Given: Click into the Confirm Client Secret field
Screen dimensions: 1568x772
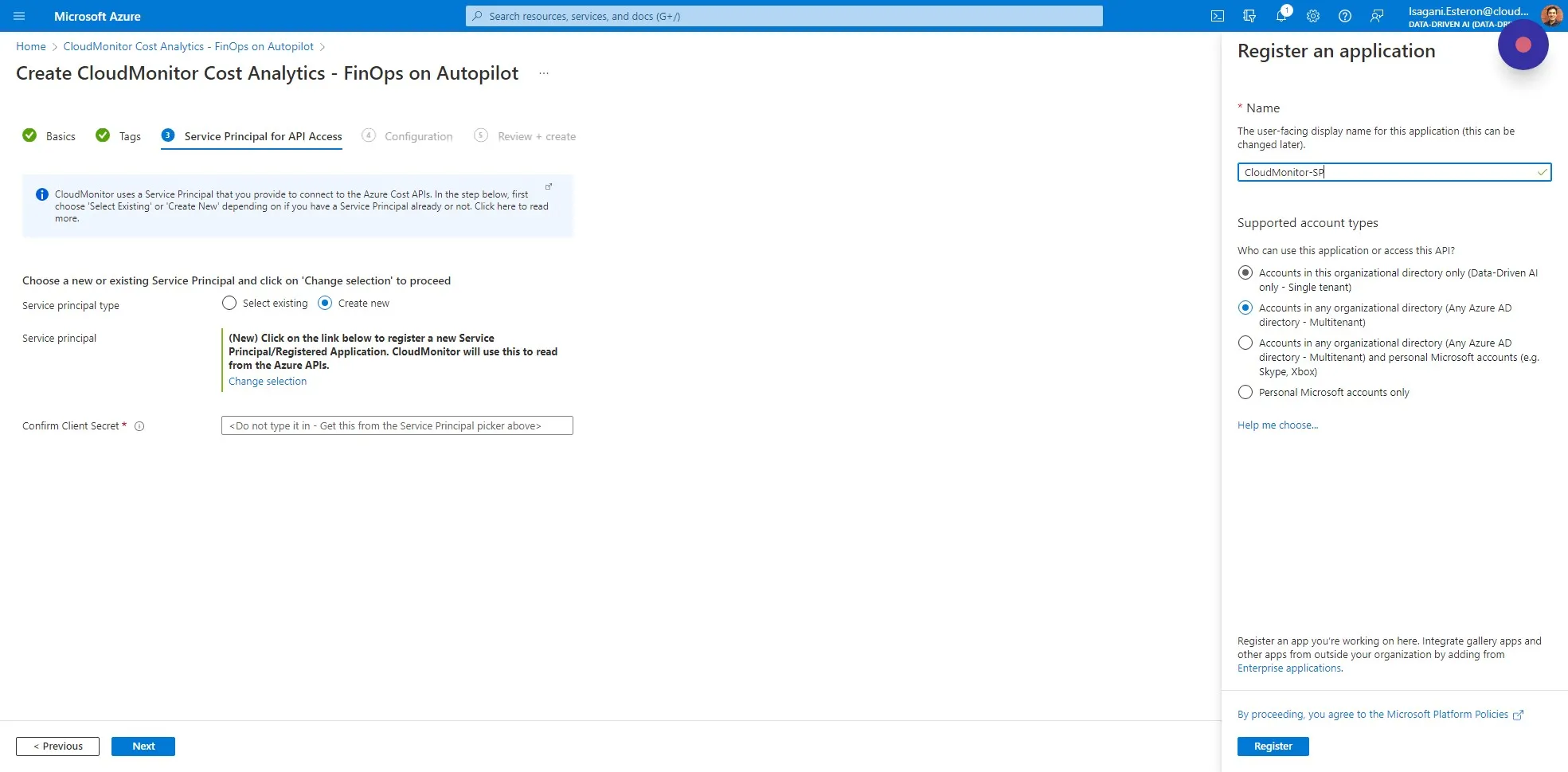Looking at the screenshot, I should (397, 425).
